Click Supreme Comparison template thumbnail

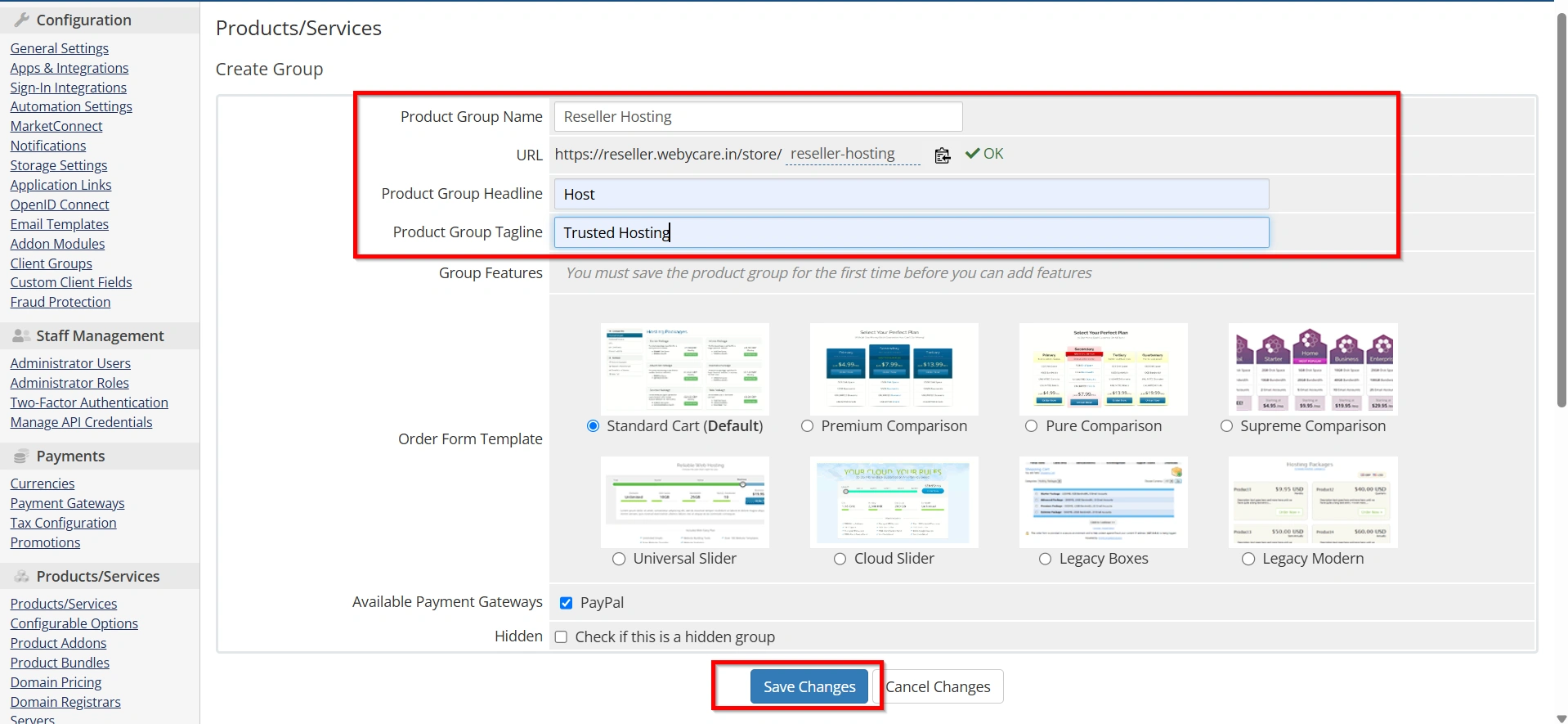tap(1313, 369)
